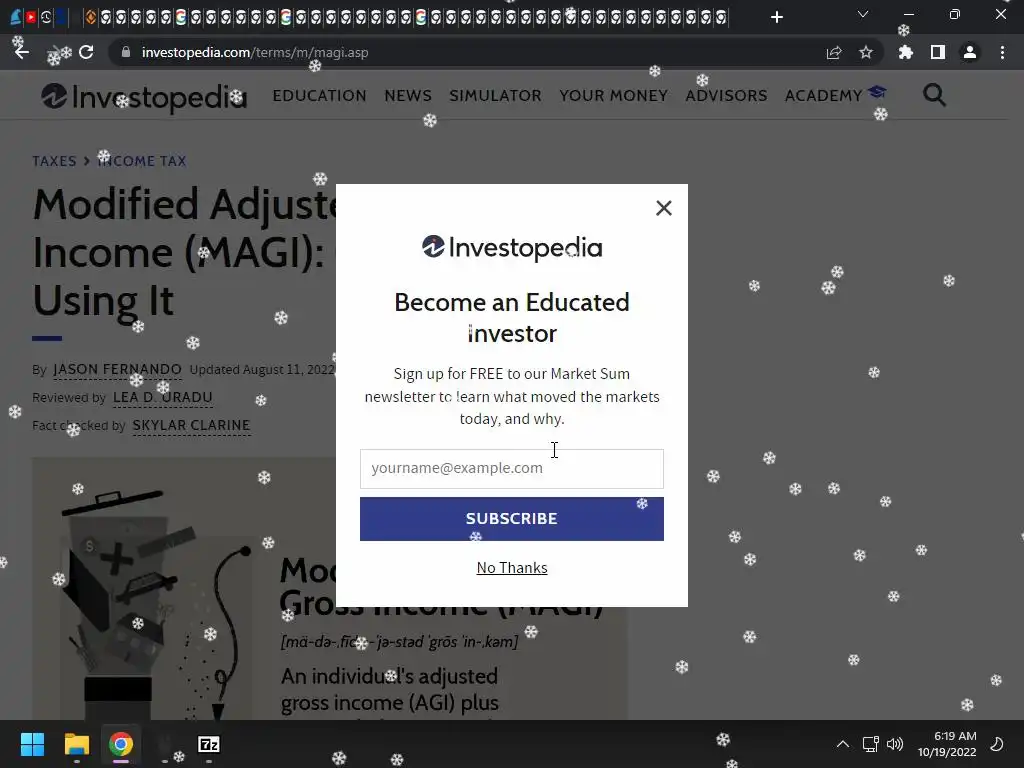Click the address bar URL text
1024x768 pixels.
(x=255, y=52)
